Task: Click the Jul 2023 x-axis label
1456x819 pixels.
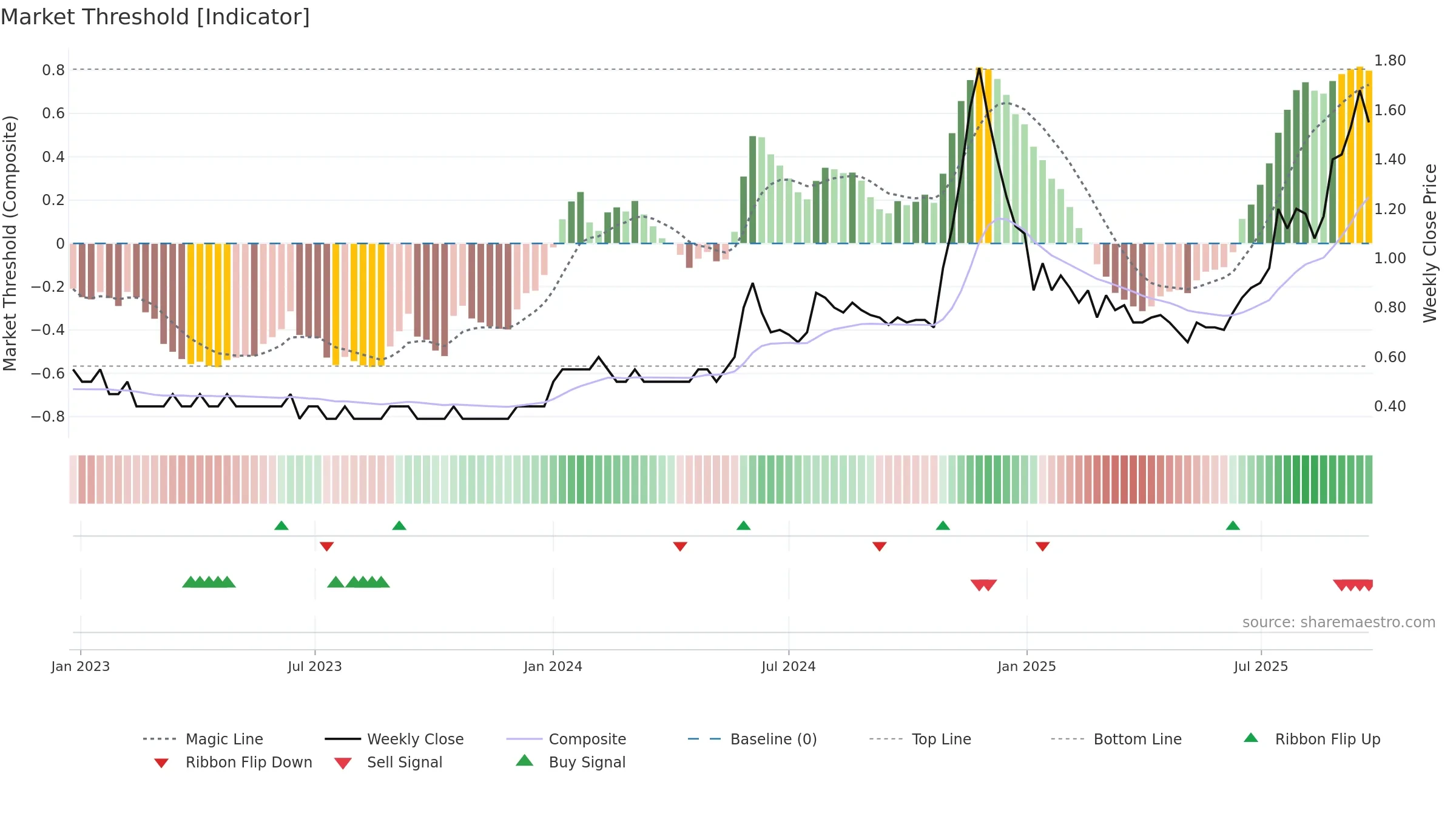Action: point(315,667)
